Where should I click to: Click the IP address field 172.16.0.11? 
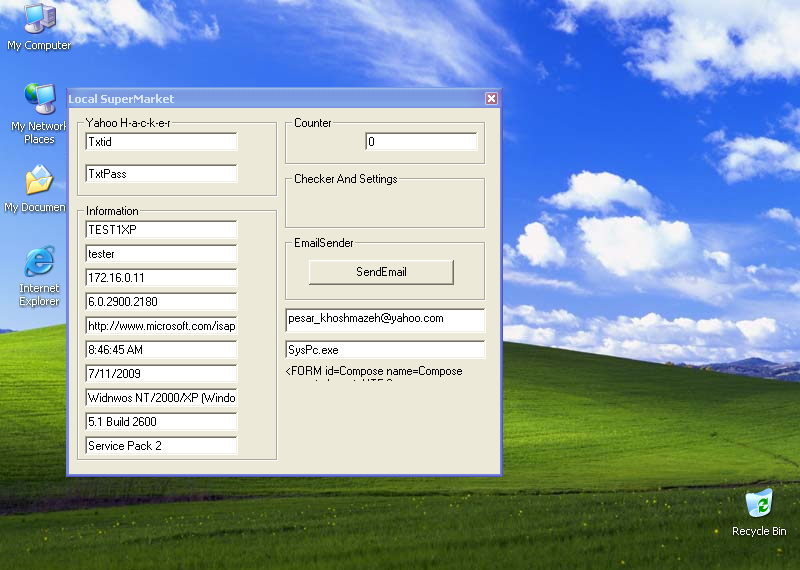click(161, 278)
